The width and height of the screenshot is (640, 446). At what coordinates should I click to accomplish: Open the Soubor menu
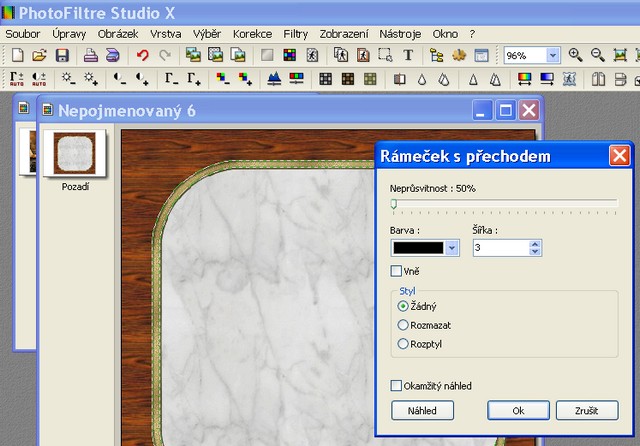coord(23,34)
